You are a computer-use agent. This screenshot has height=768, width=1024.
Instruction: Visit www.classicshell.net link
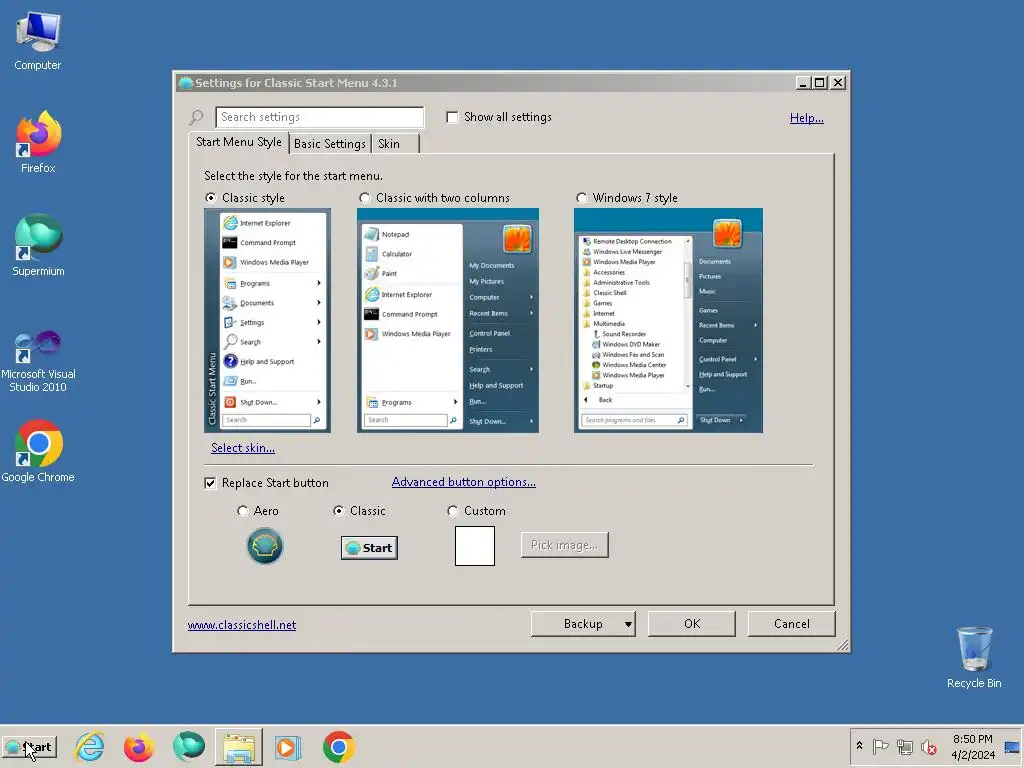(x=242, y=625)
